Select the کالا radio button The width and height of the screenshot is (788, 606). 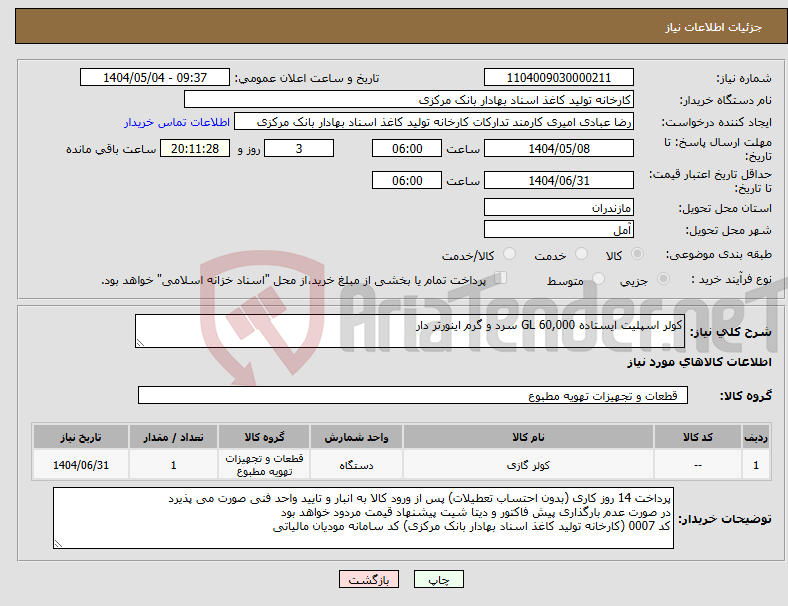[637, 254]
